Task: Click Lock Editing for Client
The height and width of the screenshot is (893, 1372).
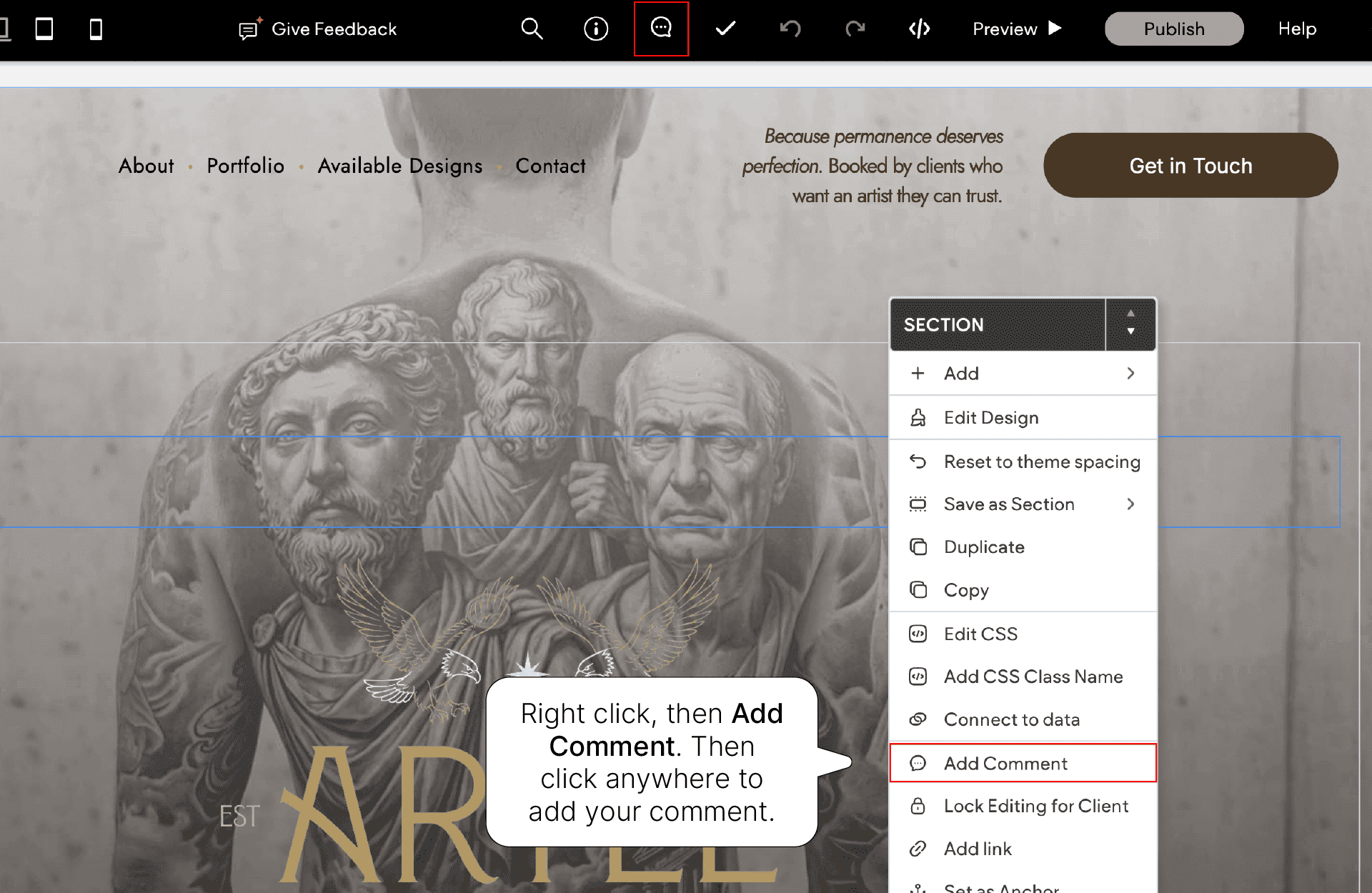Action: click(x=1035, y=807)
